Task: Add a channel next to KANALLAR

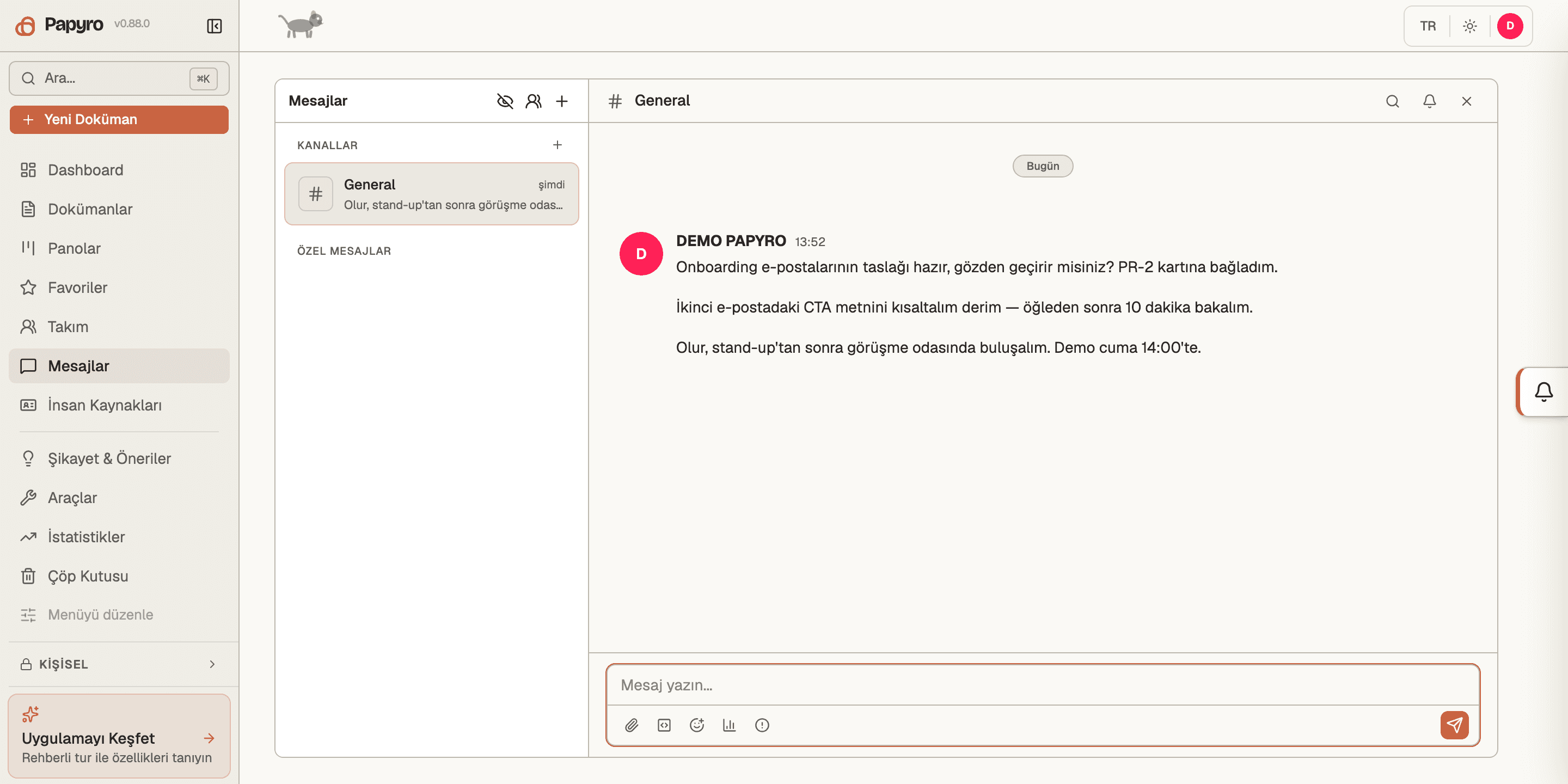Action: click(x=557, y=145)
